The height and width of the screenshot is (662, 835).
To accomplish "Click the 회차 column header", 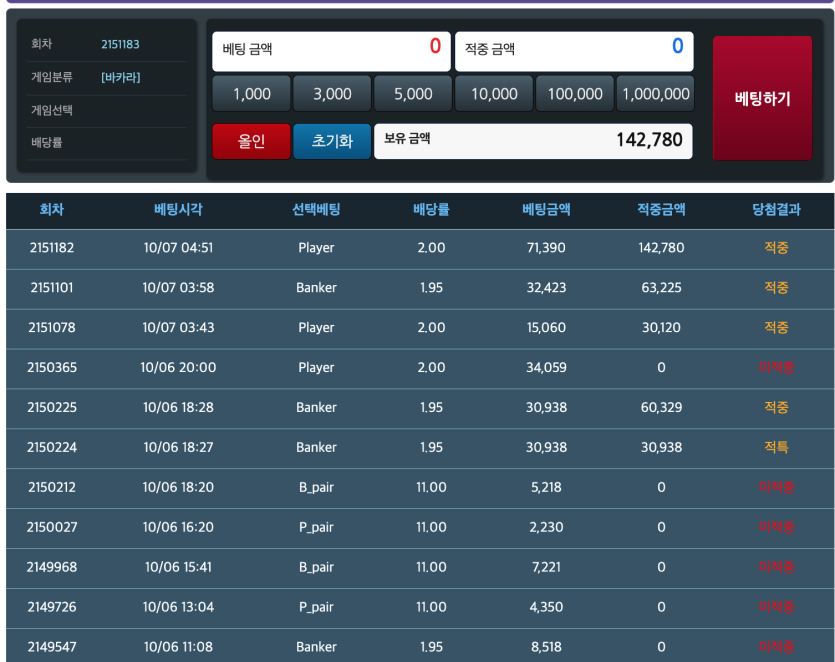I will 52,209.
